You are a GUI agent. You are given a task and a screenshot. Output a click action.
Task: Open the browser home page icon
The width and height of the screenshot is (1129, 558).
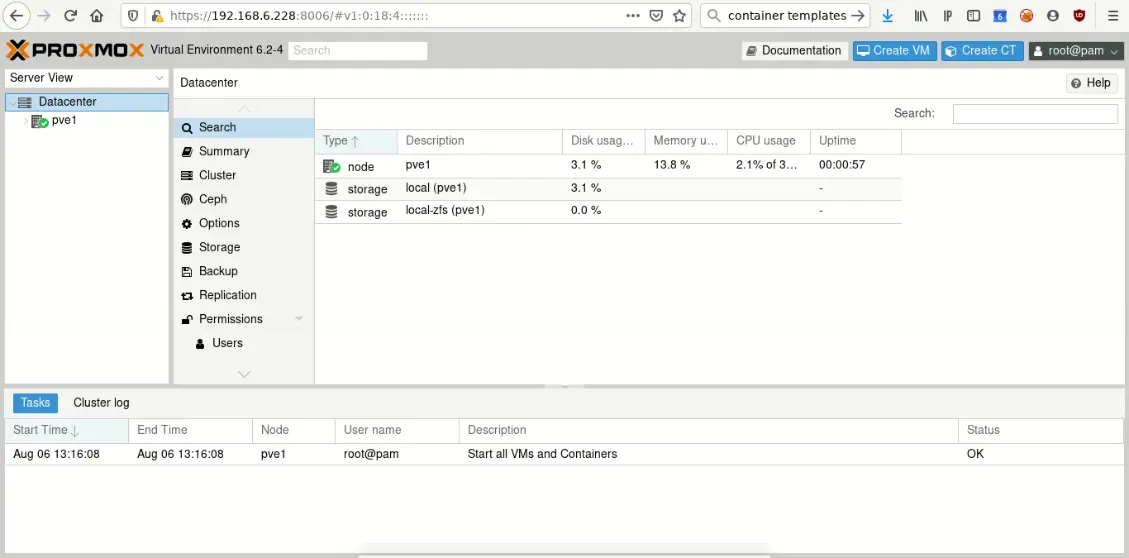tap(96, 16)
